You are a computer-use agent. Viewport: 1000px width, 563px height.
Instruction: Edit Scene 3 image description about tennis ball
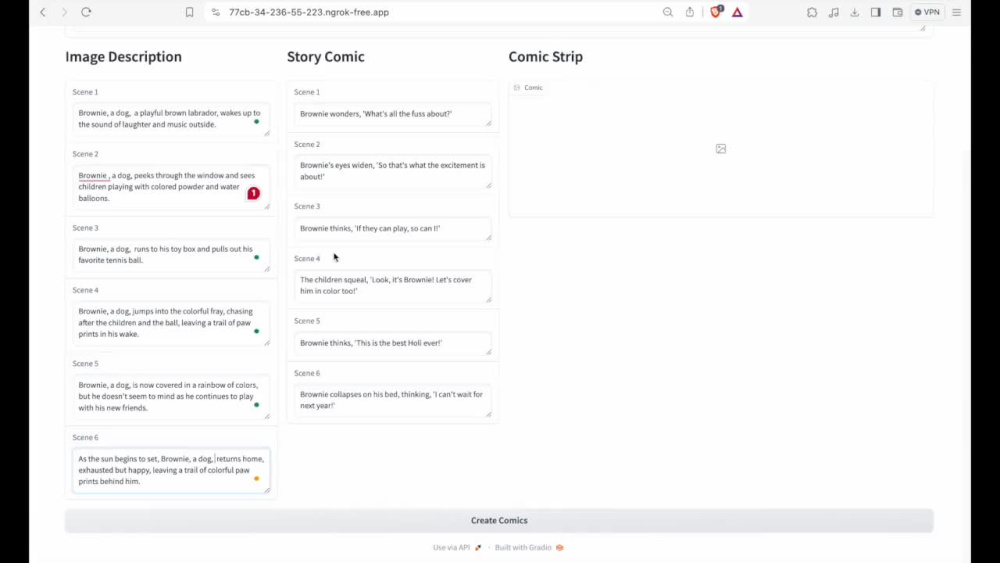point(171,254)
